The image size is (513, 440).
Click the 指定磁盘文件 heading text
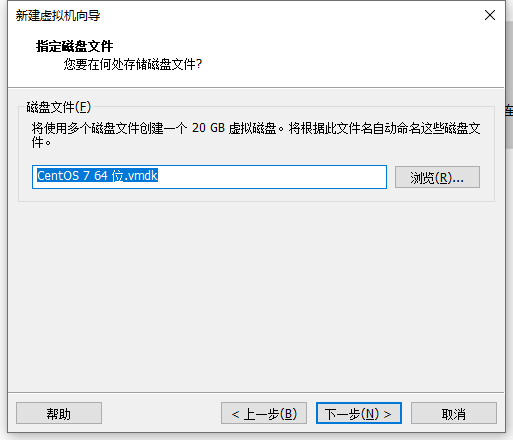pos(75,46)
